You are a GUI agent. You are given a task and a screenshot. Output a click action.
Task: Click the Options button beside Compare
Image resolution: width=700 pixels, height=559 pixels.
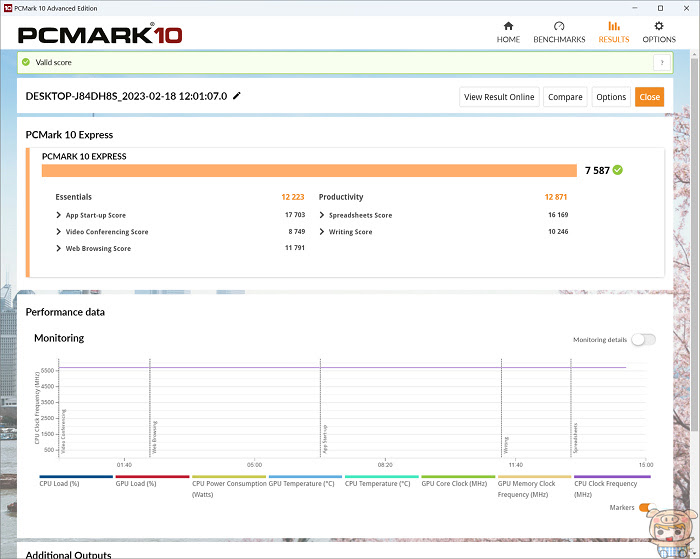611,97
